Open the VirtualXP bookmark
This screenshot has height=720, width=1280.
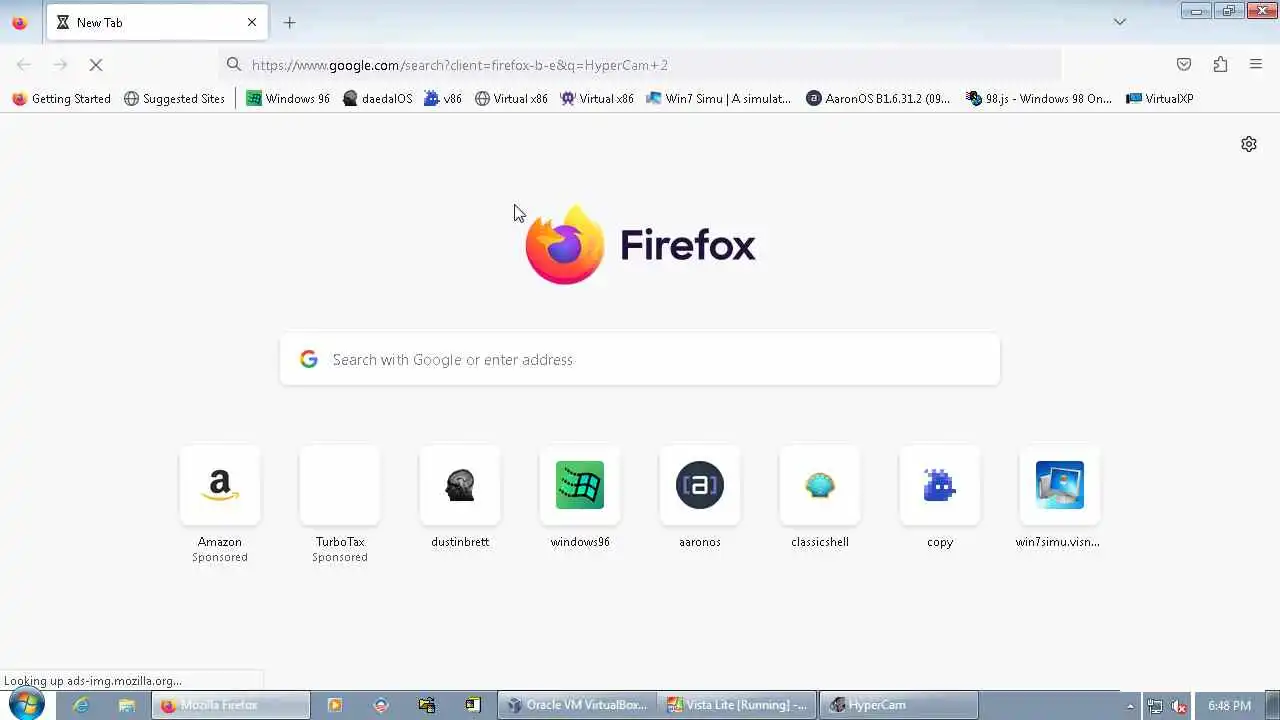(1160, 99)
